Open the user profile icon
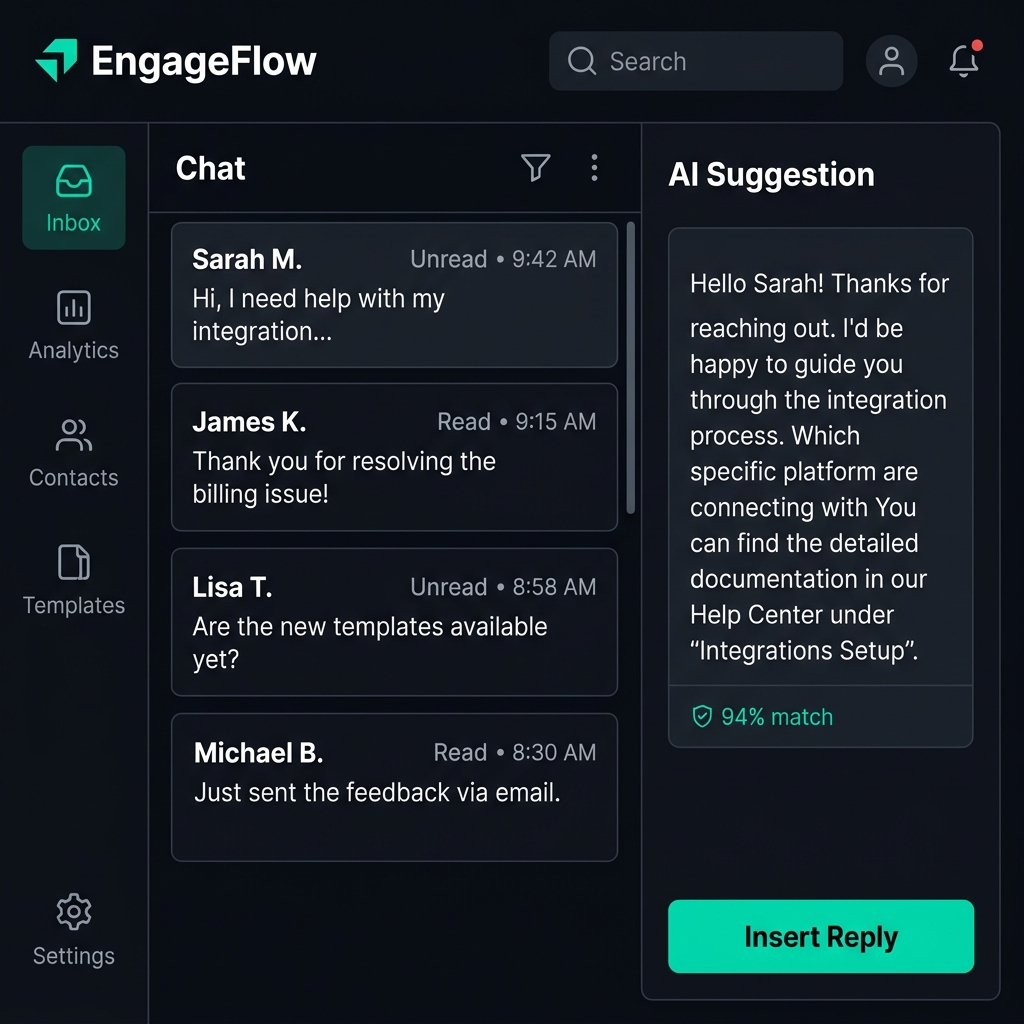 pyautogui.click(x=891, y=60)
